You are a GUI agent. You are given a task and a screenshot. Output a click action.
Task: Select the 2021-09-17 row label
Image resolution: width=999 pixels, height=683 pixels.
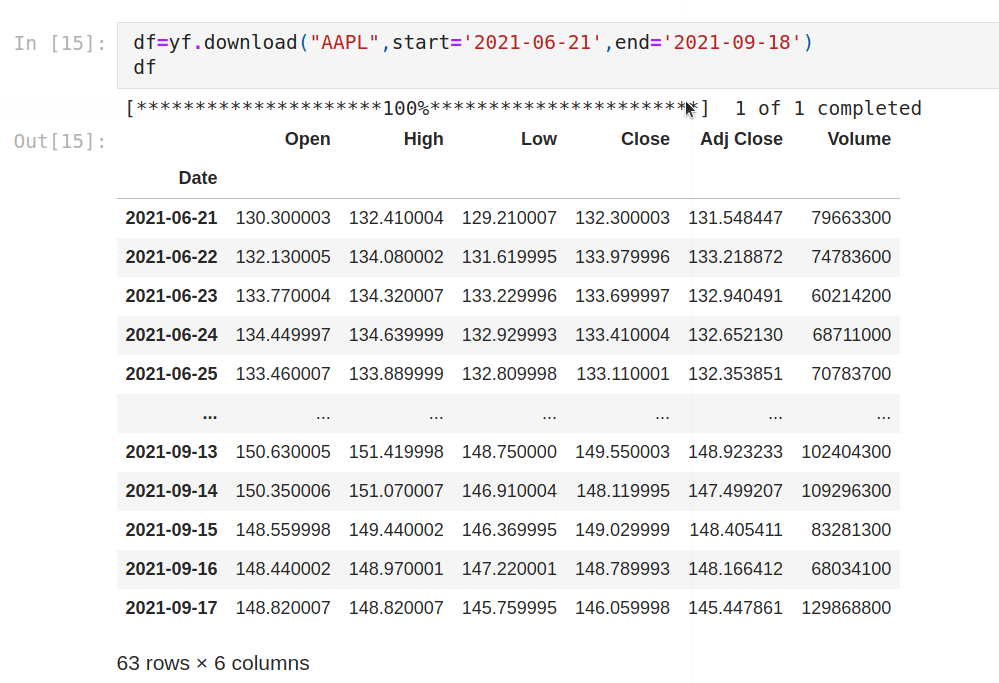tap(171, 608)
